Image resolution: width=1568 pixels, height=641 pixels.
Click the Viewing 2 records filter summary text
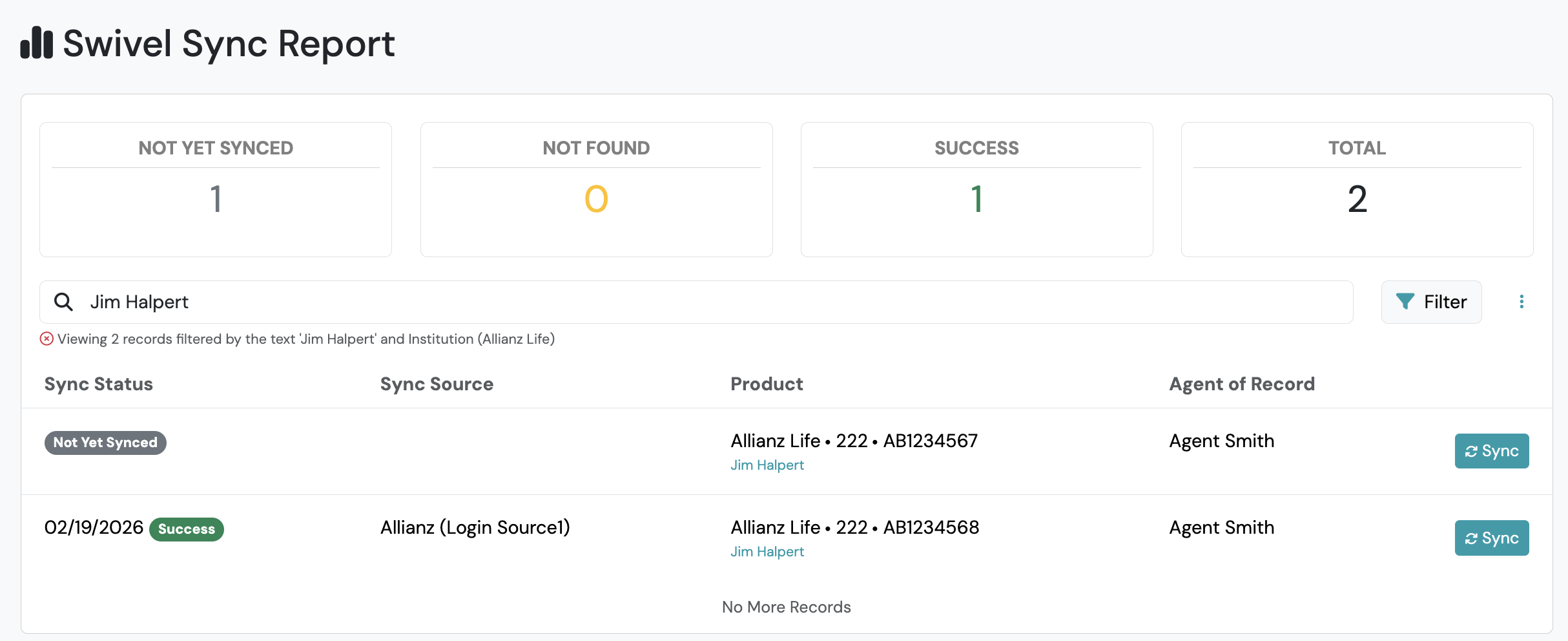306,339
